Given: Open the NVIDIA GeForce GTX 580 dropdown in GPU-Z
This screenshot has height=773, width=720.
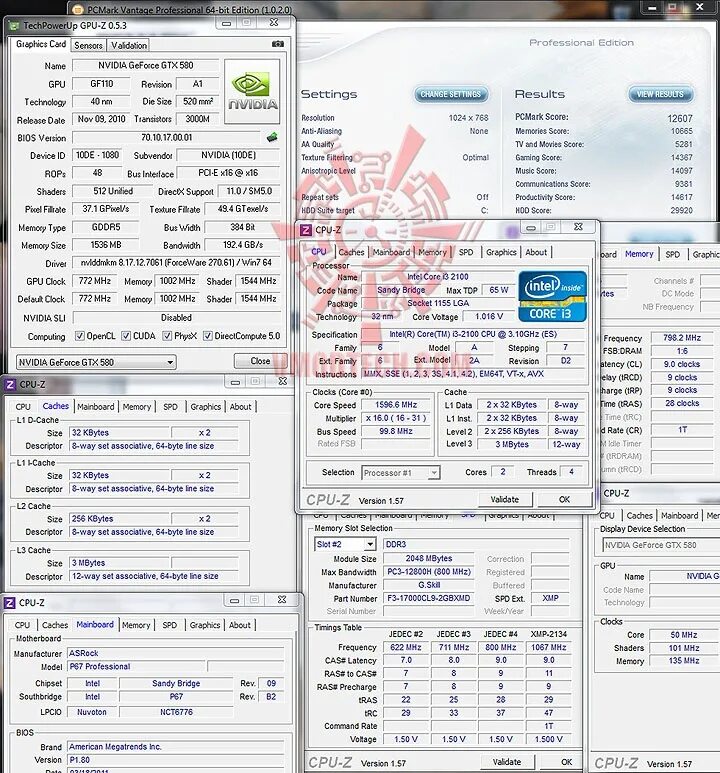Looking at the screenshot, I should (96, 362).
